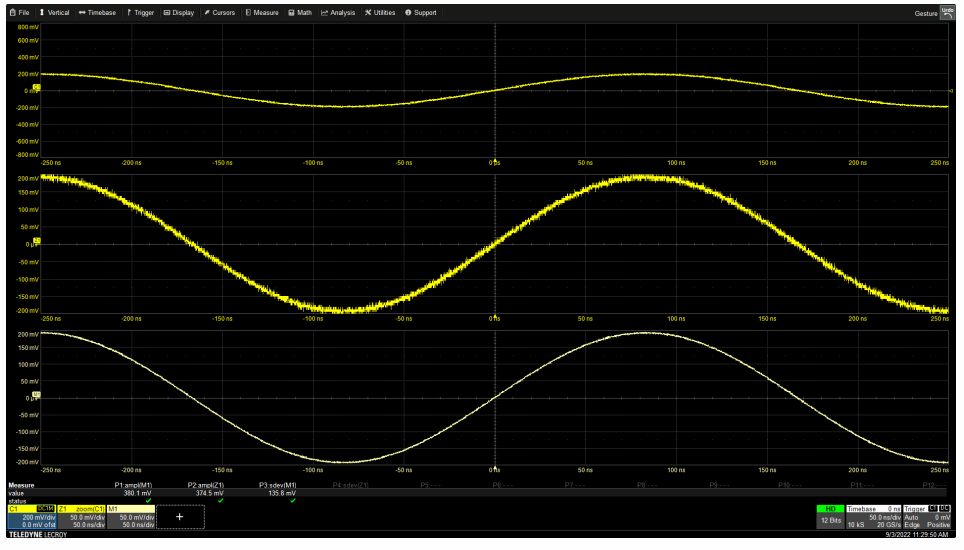
Task: Select the empty P6 measurement slot
Action: 502,485
